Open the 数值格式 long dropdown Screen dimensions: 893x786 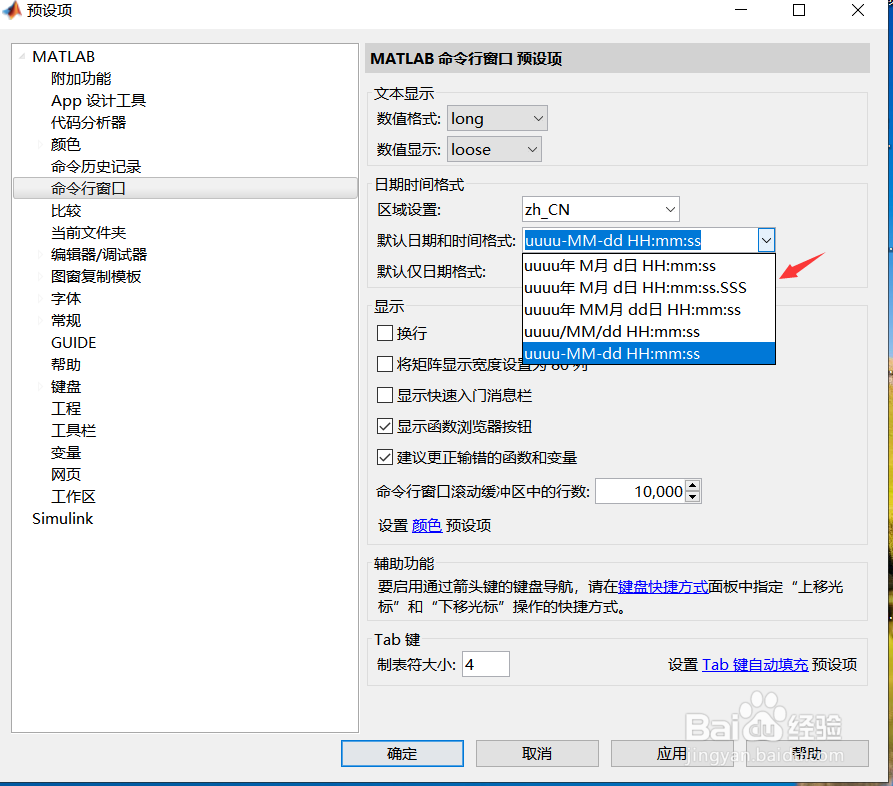point(497,118)
